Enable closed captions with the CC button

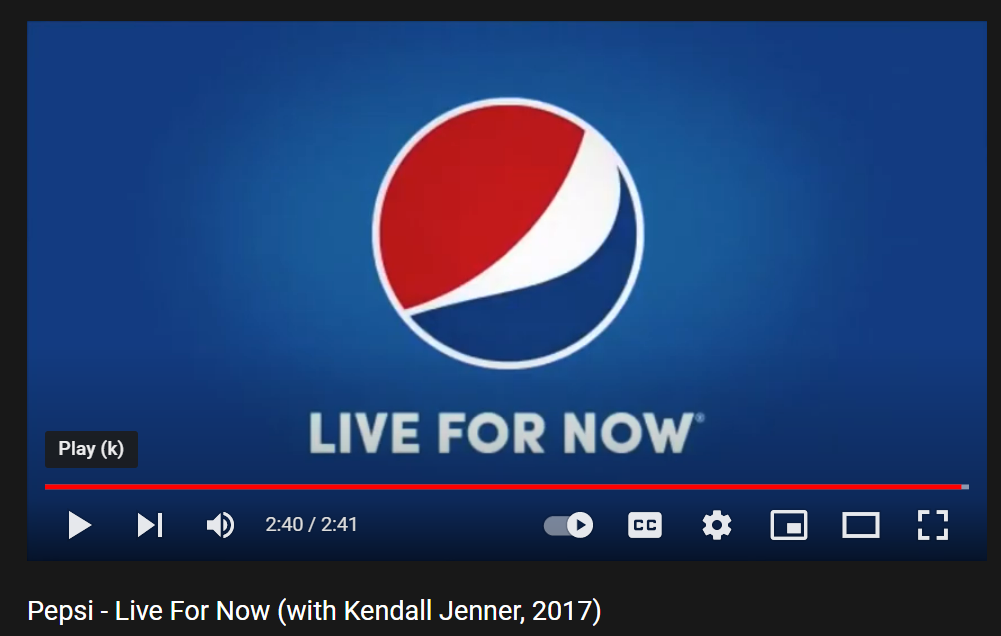click(x=645, y=525)
